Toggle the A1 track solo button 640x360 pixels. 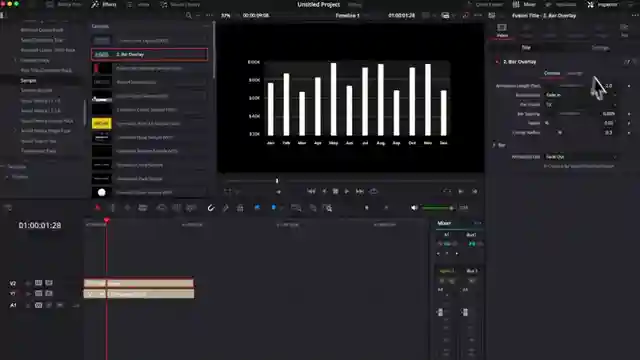(x=49, y=305)
